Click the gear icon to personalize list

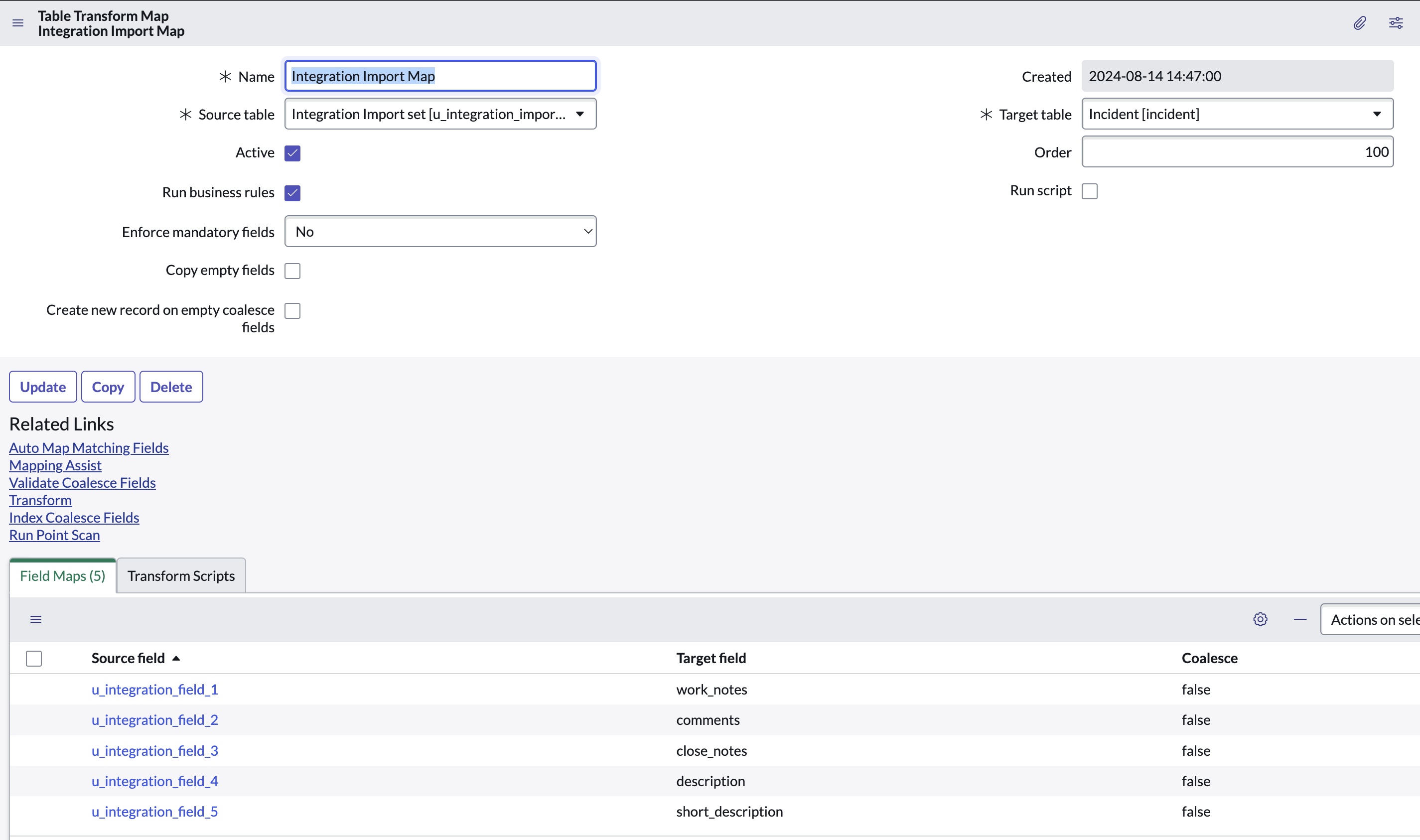click(x=1260, y=619)
